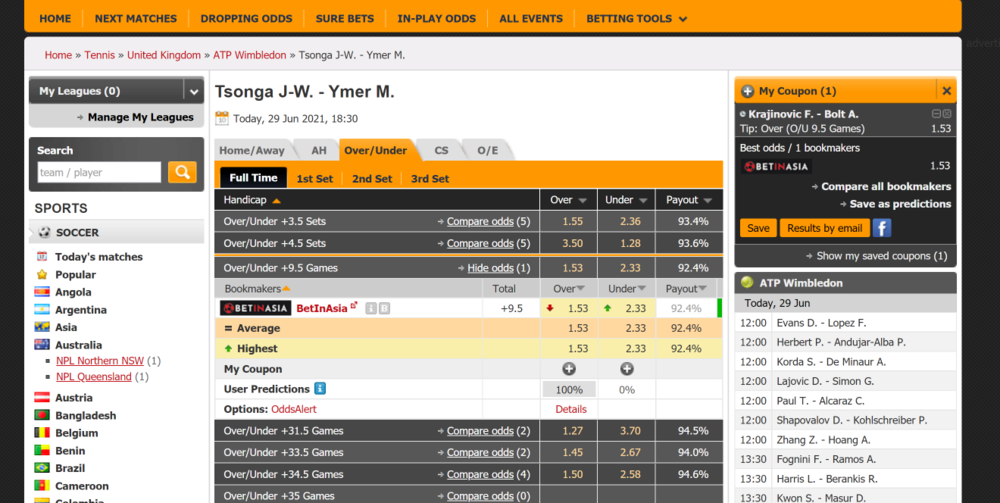The width and height of the screenshot is (1000, 503).
Task: Share coupon via Facebook icon
Action: 882,228
